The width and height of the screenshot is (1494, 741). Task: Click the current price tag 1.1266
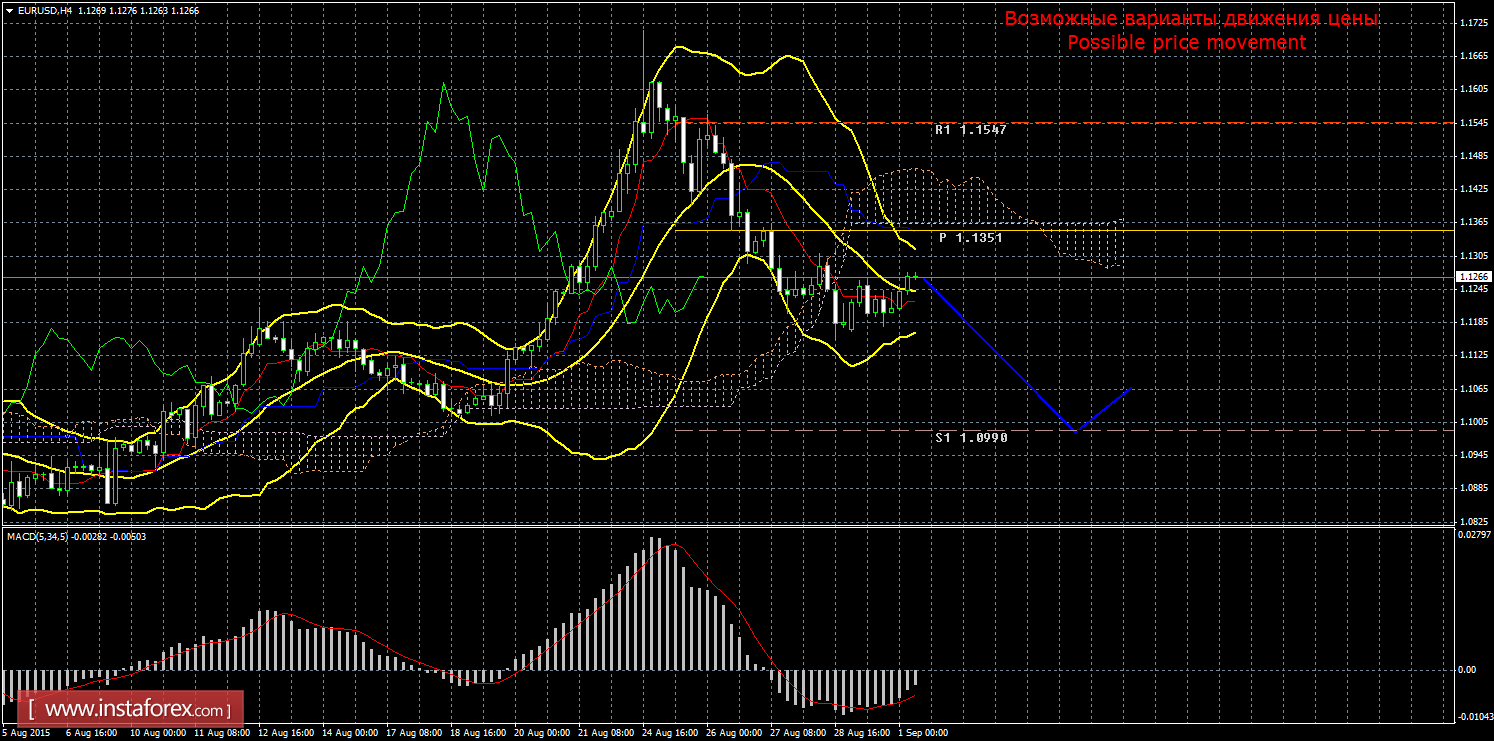(1473, 276)
